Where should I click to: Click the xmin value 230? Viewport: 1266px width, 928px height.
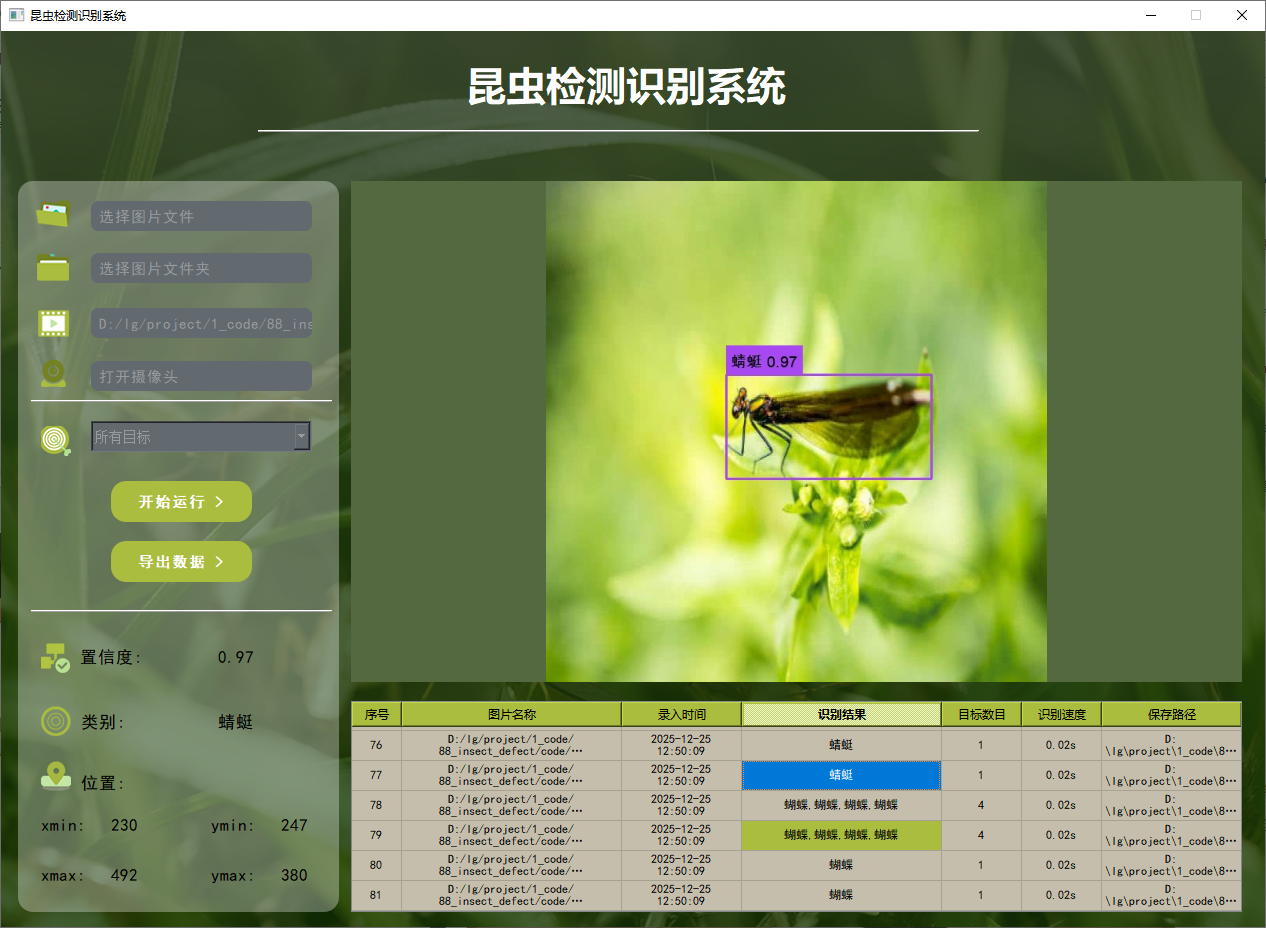[124, 825]
